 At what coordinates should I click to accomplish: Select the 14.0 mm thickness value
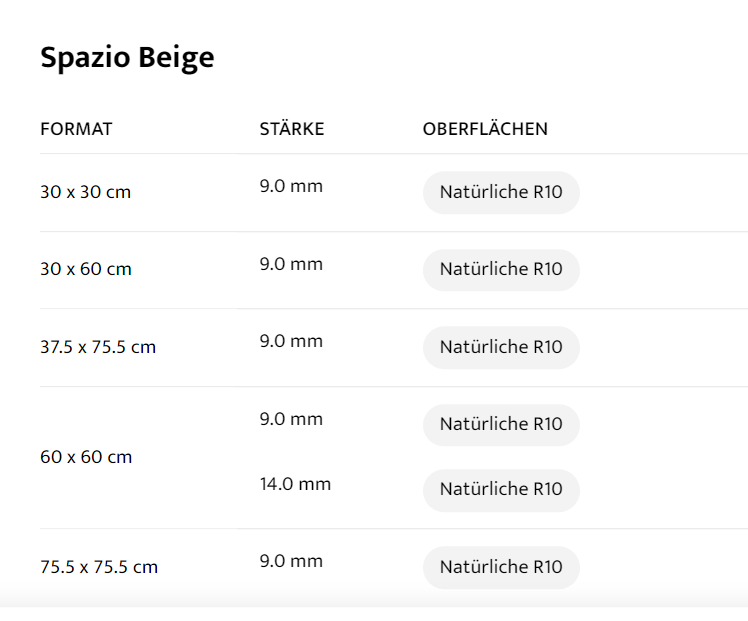(x=295, y=484)
